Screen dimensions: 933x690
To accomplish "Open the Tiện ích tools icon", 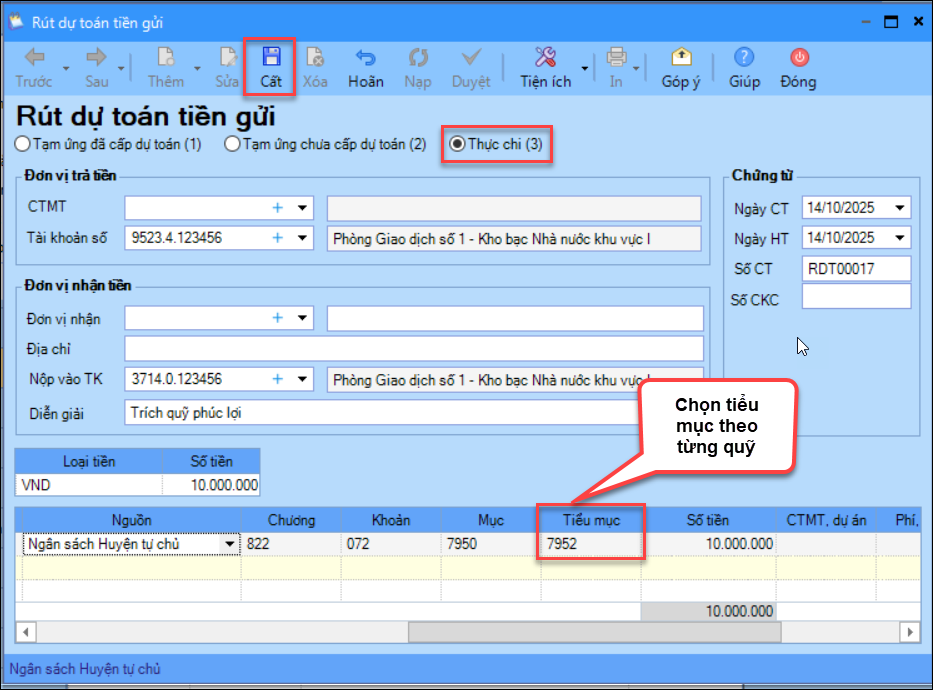I will 545,58.
